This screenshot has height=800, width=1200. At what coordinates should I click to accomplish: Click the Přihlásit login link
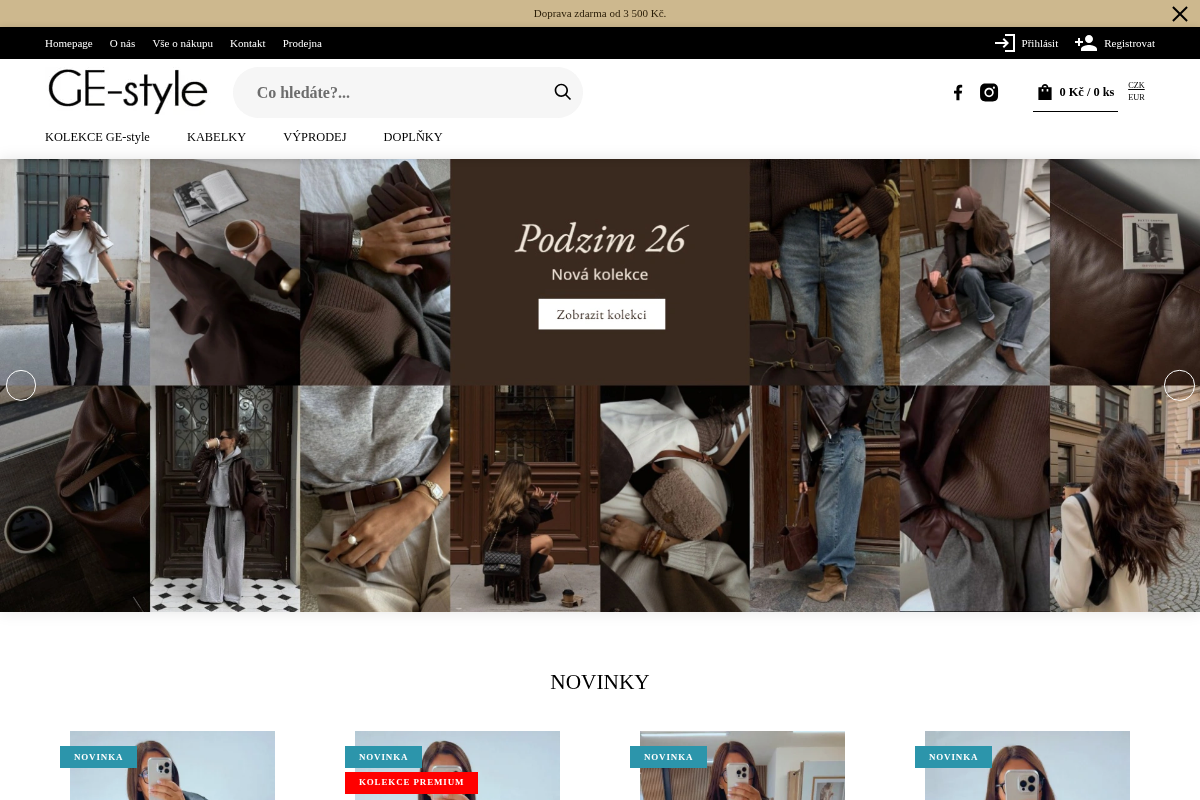[x=1040, y=43]
